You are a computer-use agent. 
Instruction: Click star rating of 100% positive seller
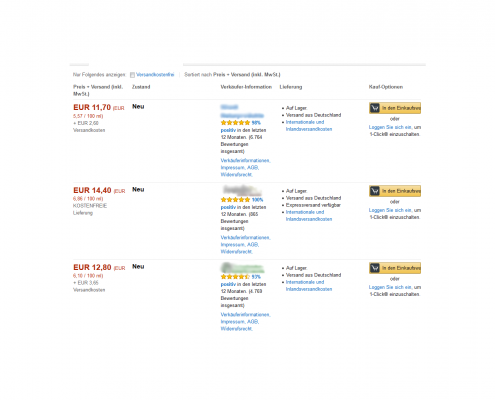coord(235,200)
